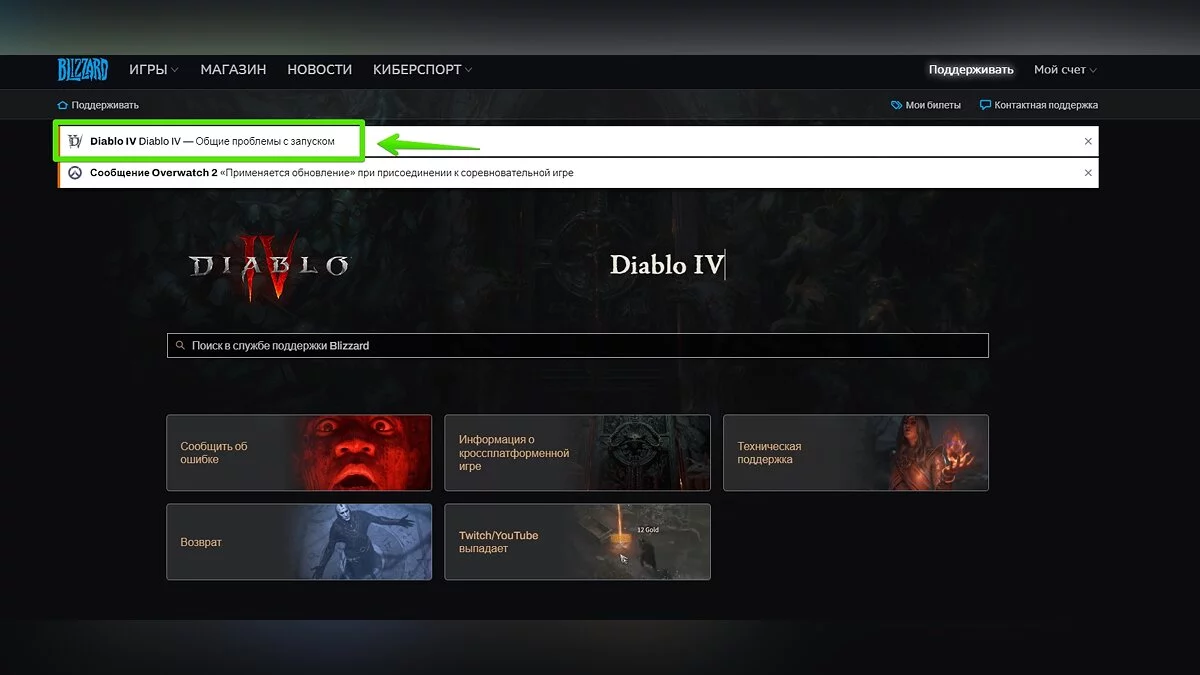Open Возврат category card

pyautogui.click(x=299, y=542)
